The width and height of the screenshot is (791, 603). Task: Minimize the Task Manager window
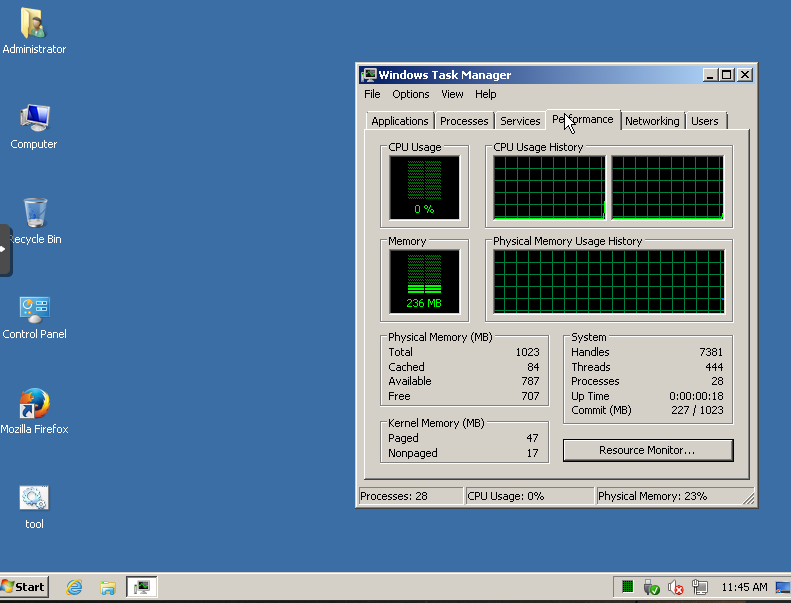710,75
